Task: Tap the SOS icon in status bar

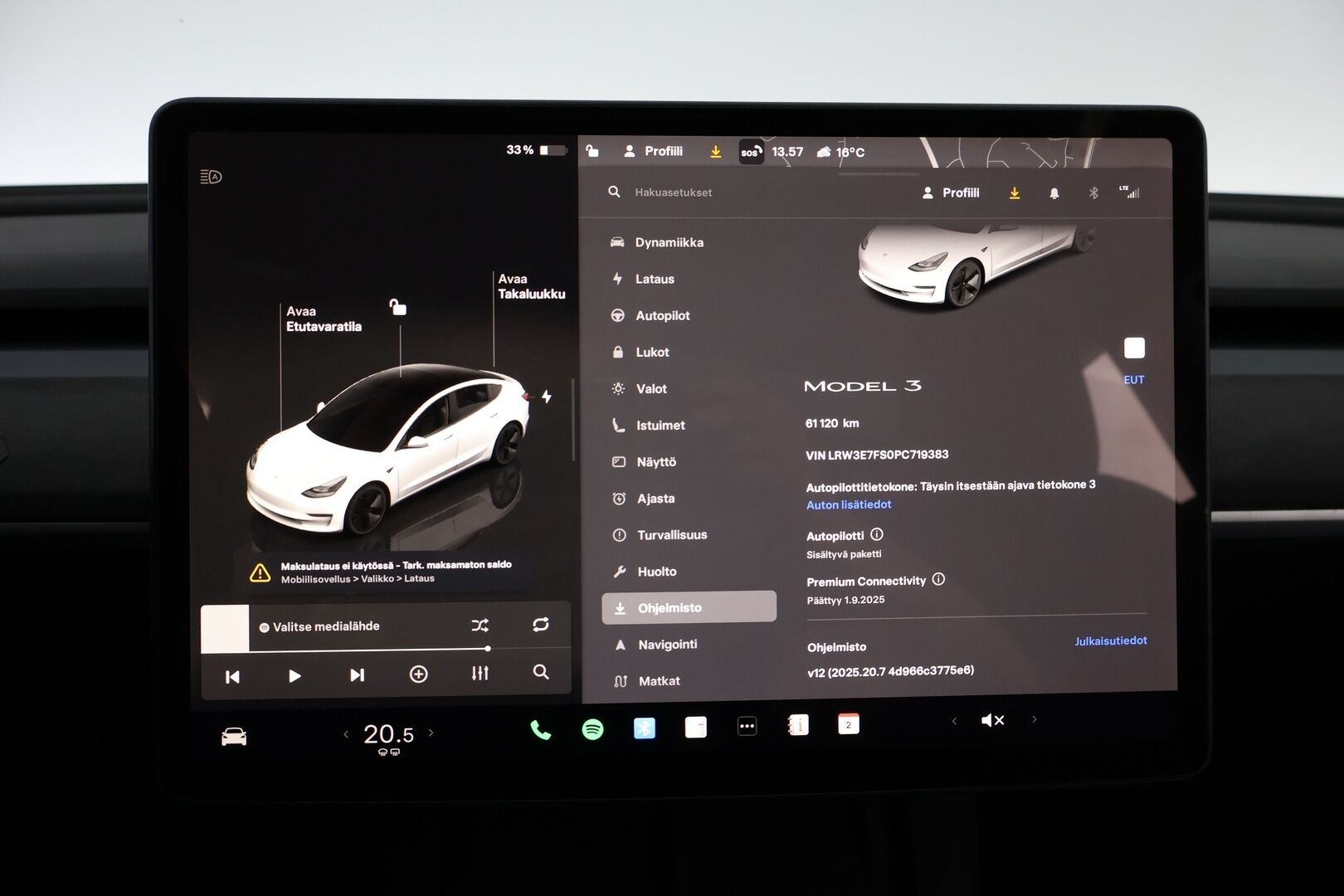Action: coord(751,152)
